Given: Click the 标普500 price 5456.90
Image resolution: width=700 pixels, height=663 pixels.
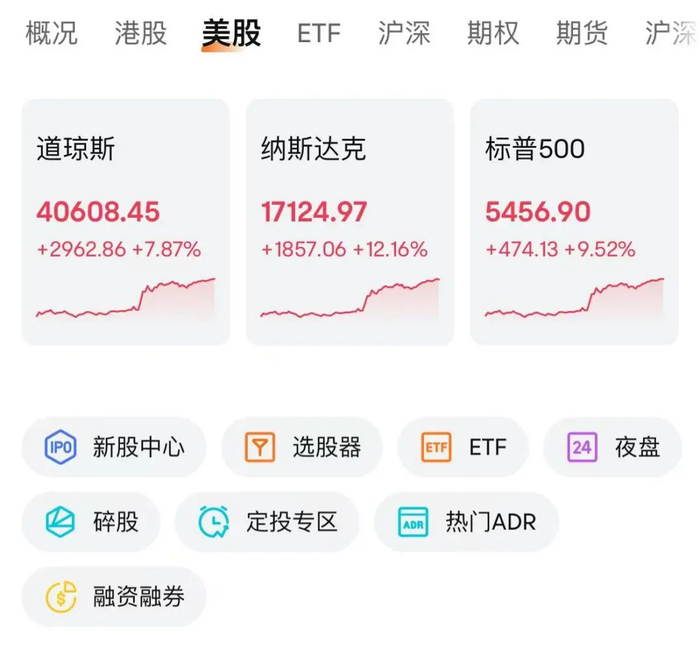Looking at the screenshot, I should click(538, 212).
